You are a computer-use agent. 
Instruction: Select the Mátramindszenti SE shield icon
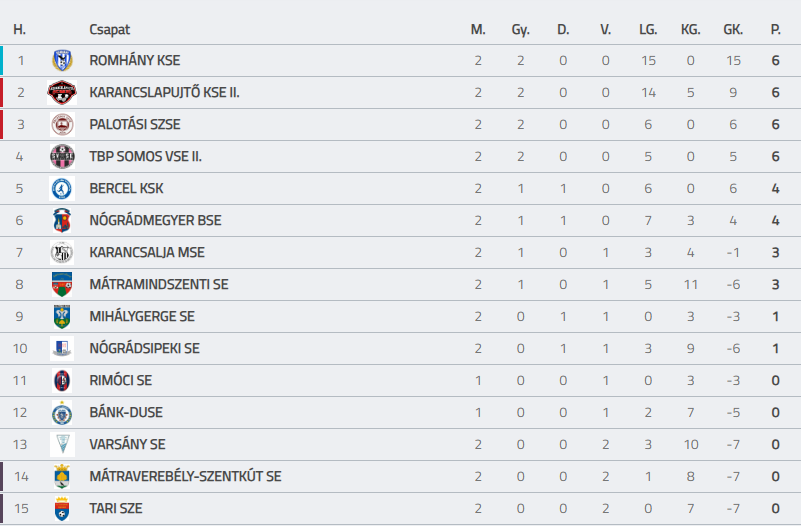(62, 284)
